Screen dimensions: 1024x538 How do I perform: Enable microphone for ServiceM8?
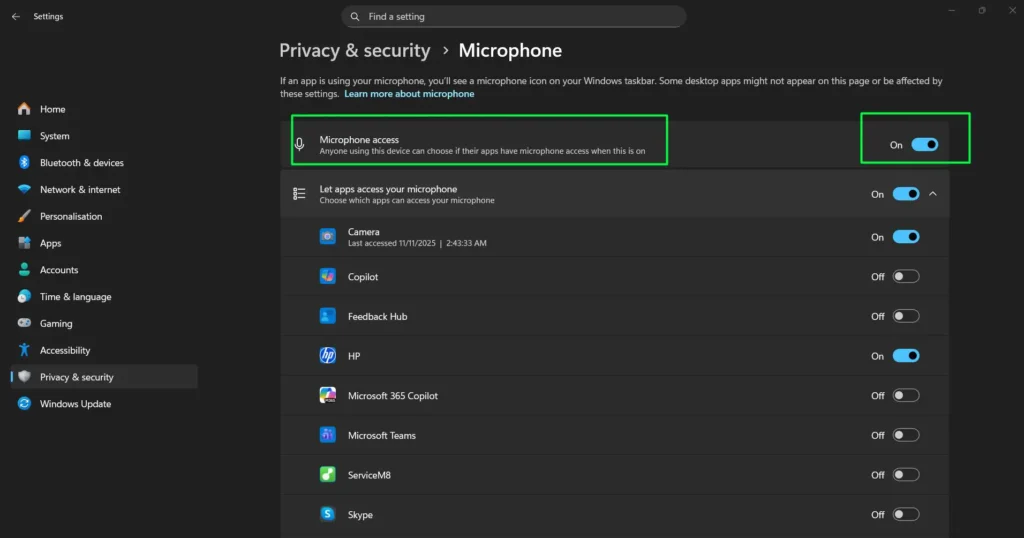pos(906,475)
